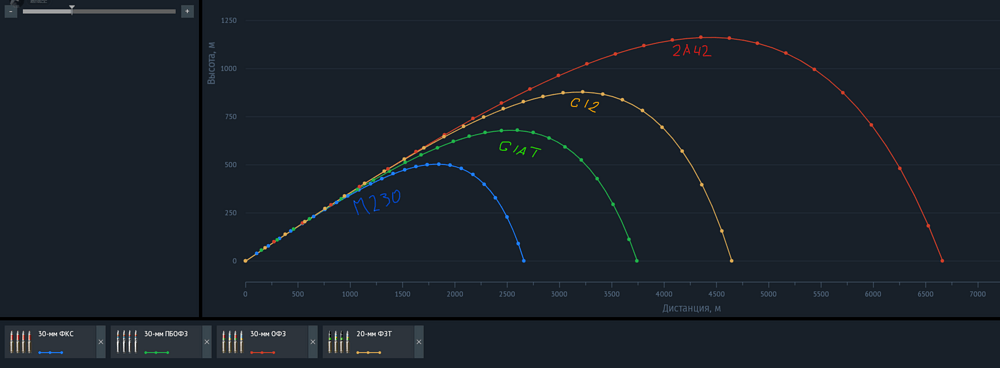Click the 7000 distance axis label
This screenshot has height=368, width=1000.
[978, 294]
